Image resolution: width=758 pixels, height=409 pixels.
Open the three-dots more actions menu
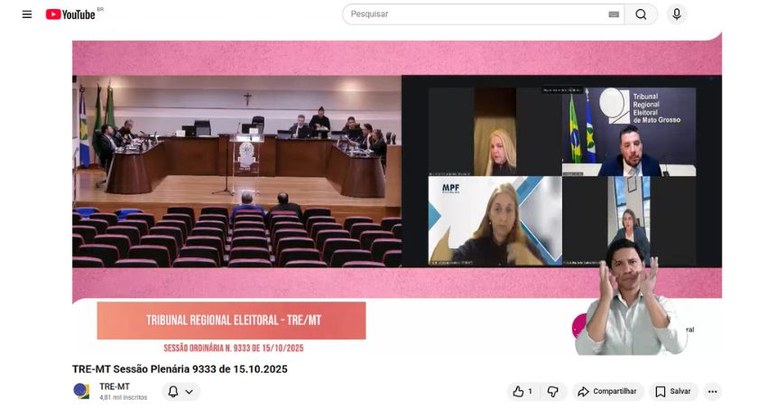tap(711, 391)
